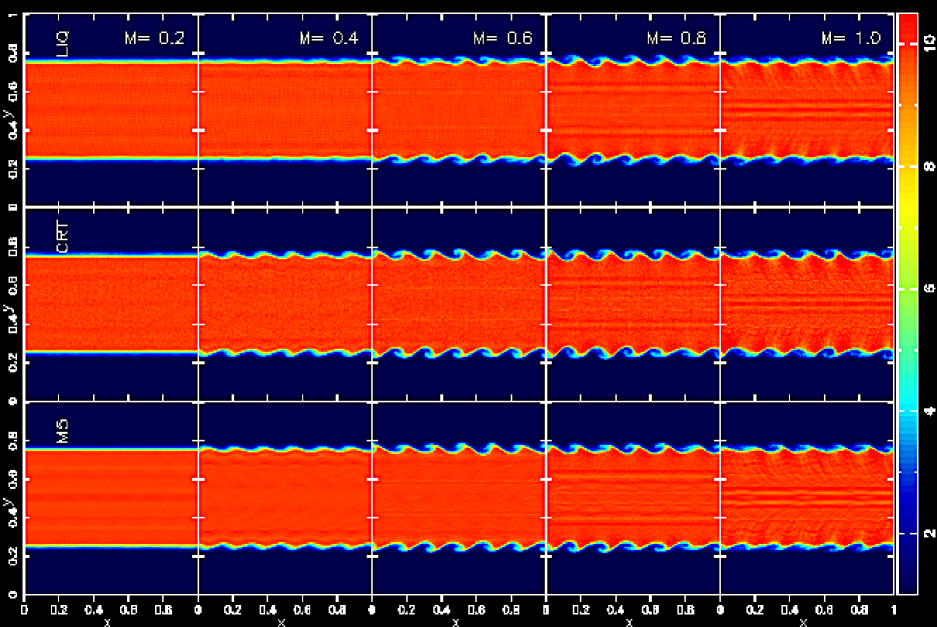
Task: Click the M= 0.8 column label
Action: [676, 38]
